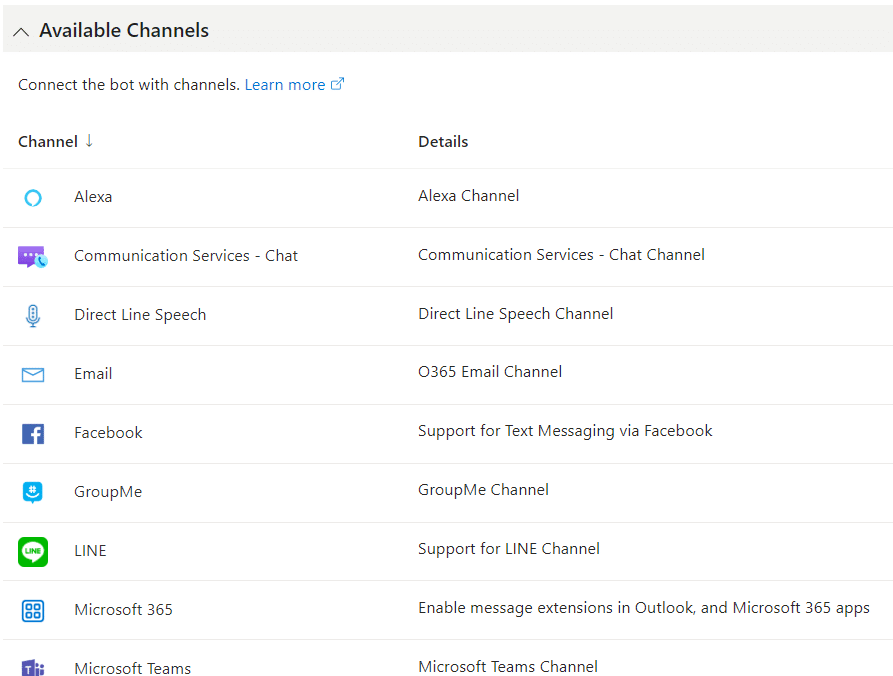Sort by the Channel column arrow
893x676 pixels.
(x=89, y=140)
